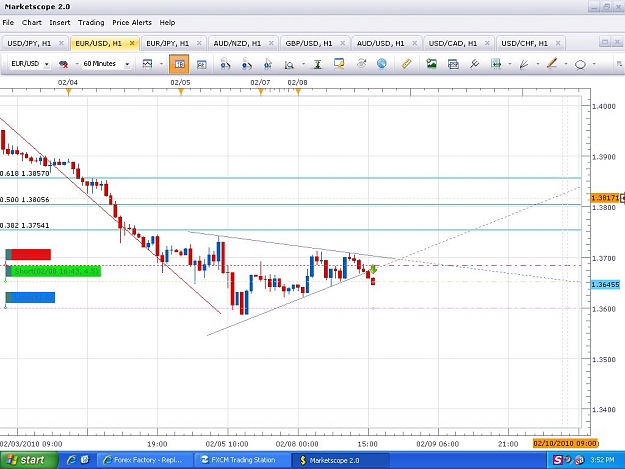
Task: Click the Internet Explorer quick launch icon
Action: coord(71,460)
